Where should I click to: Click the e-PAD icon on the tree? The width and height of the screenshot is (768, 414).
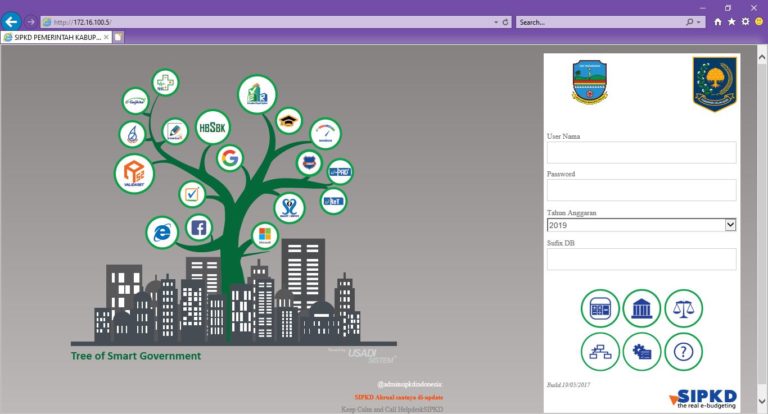[340, 172]
